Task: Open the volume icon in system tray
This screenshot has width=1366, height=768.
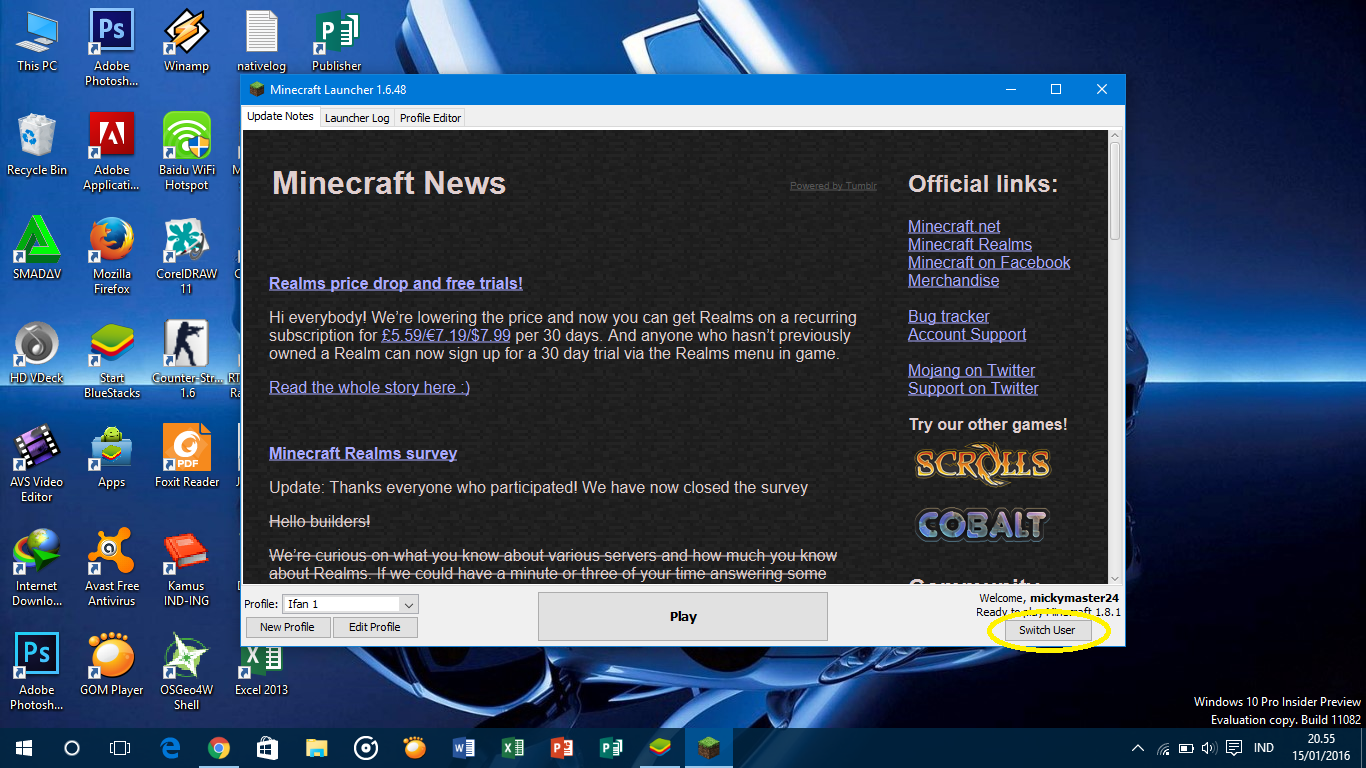Action: pos(1209,748)
